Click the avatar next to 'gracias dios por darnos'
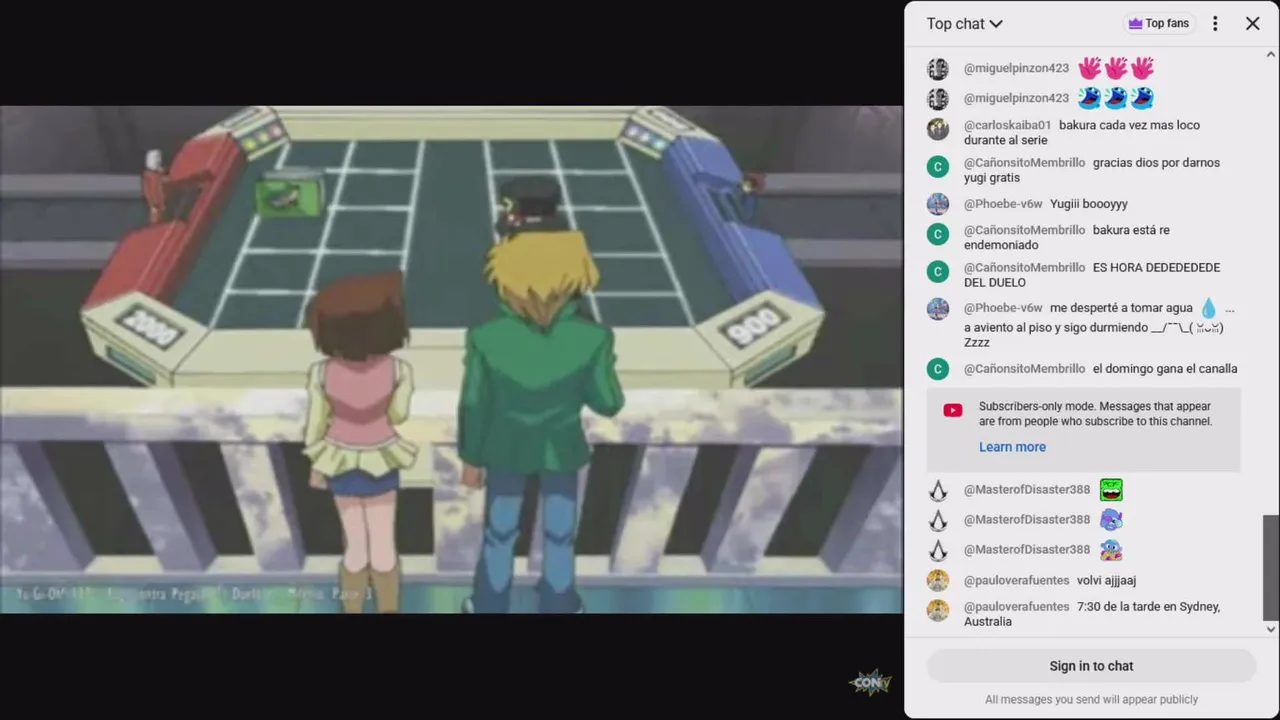This screenshot has height=720, width=1280. click(x=938, y=166)
